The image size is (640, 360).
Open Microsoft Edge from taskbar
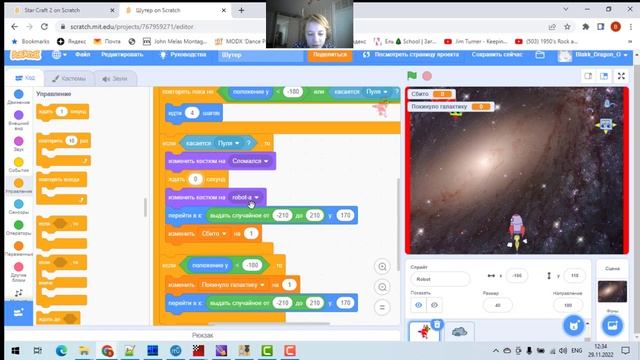[61, 351]
